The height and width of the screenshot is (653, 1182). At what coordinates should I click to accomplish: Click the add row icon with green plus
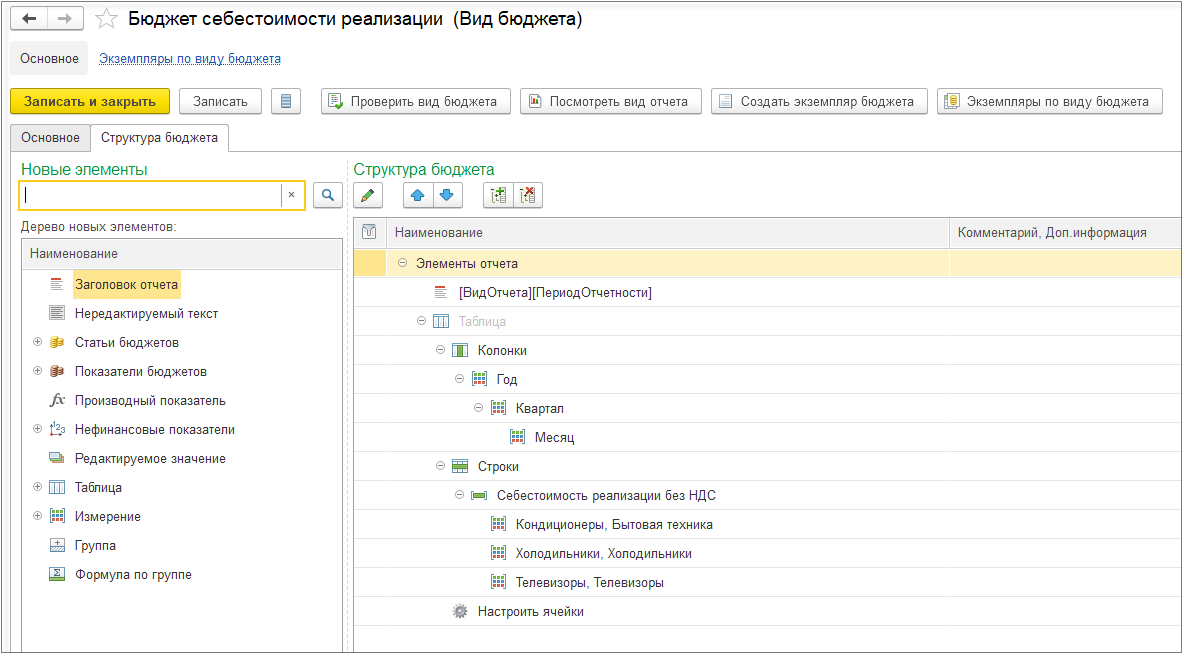tap(498, 195)
